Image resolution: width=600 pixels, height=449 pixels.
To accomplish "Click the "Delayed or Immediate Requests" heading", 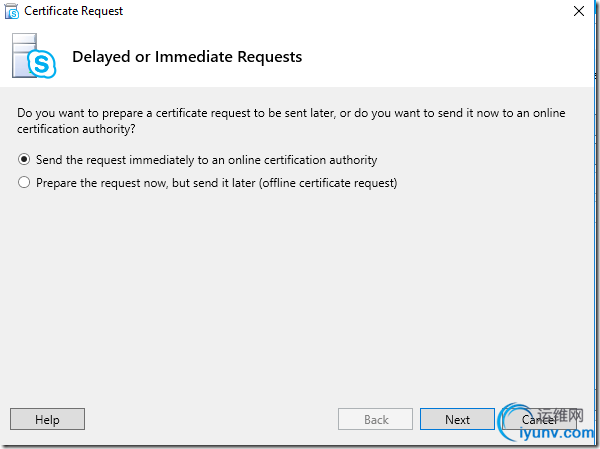I will [187, 57].
